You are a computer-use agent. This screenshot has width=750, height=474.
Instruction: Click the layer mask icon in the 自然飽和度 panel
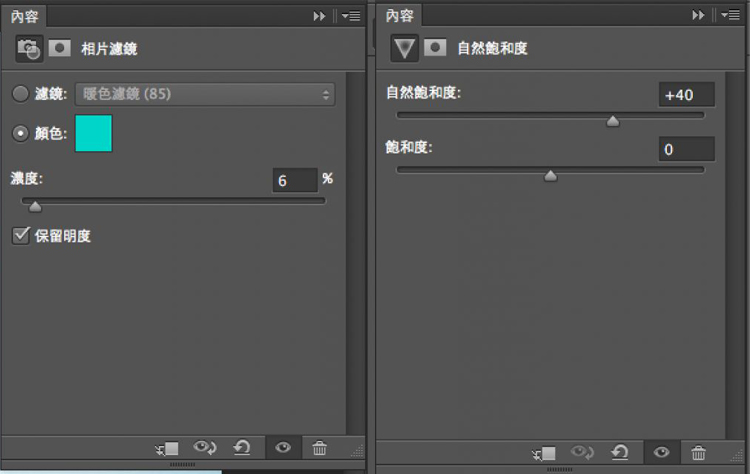point(435,47)
